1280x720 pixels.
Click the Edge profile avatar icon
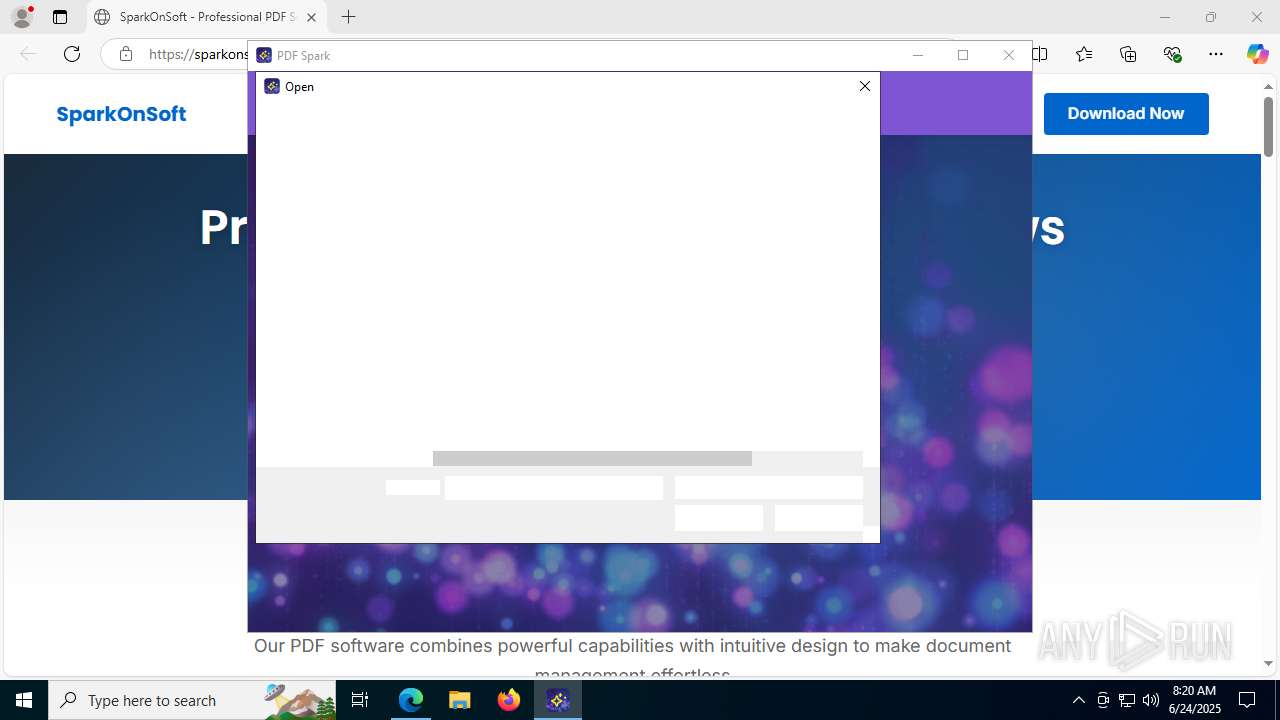coord(22,17)
